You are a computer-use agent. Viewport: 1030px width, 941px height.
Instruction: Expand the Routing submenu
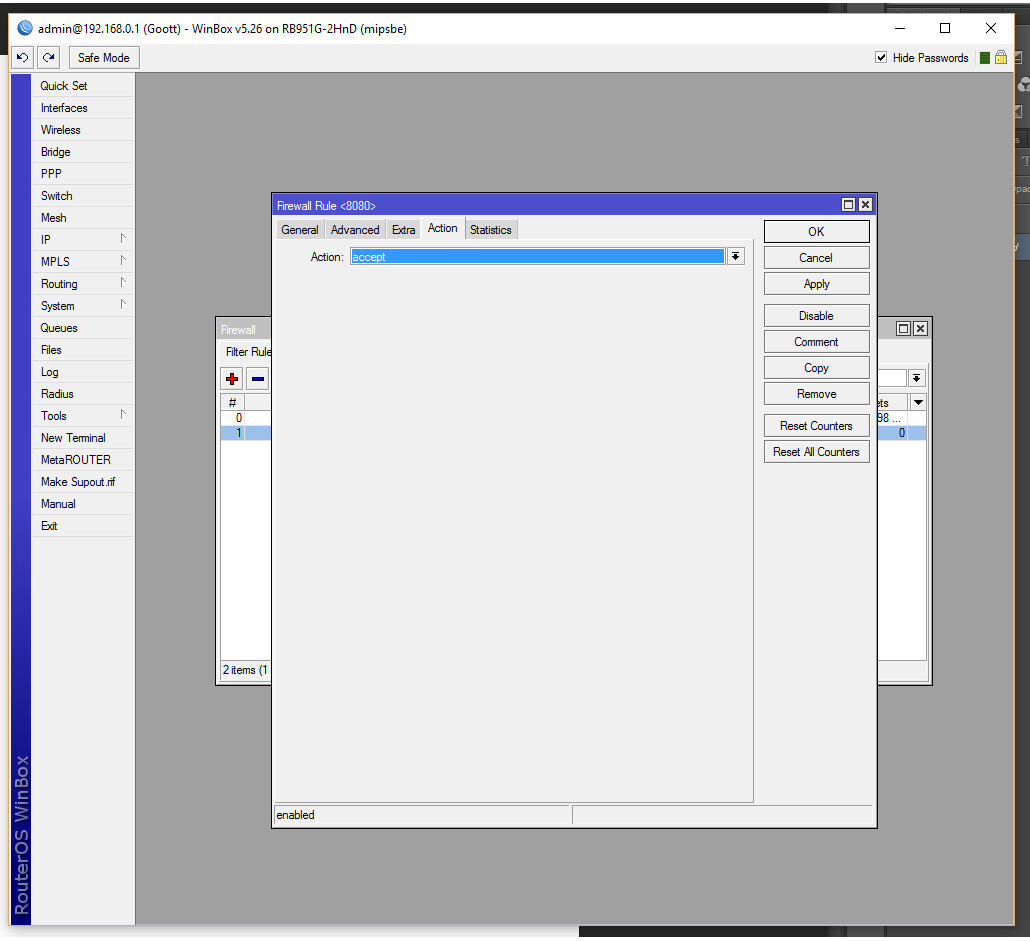coord(83,284)
